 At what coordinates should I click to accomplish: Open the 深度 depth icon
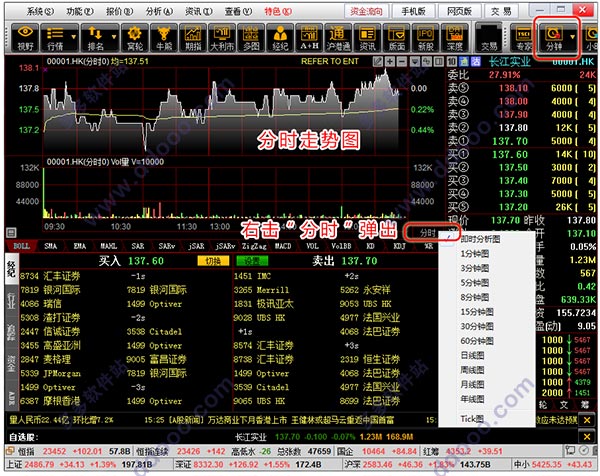[455, 37]
